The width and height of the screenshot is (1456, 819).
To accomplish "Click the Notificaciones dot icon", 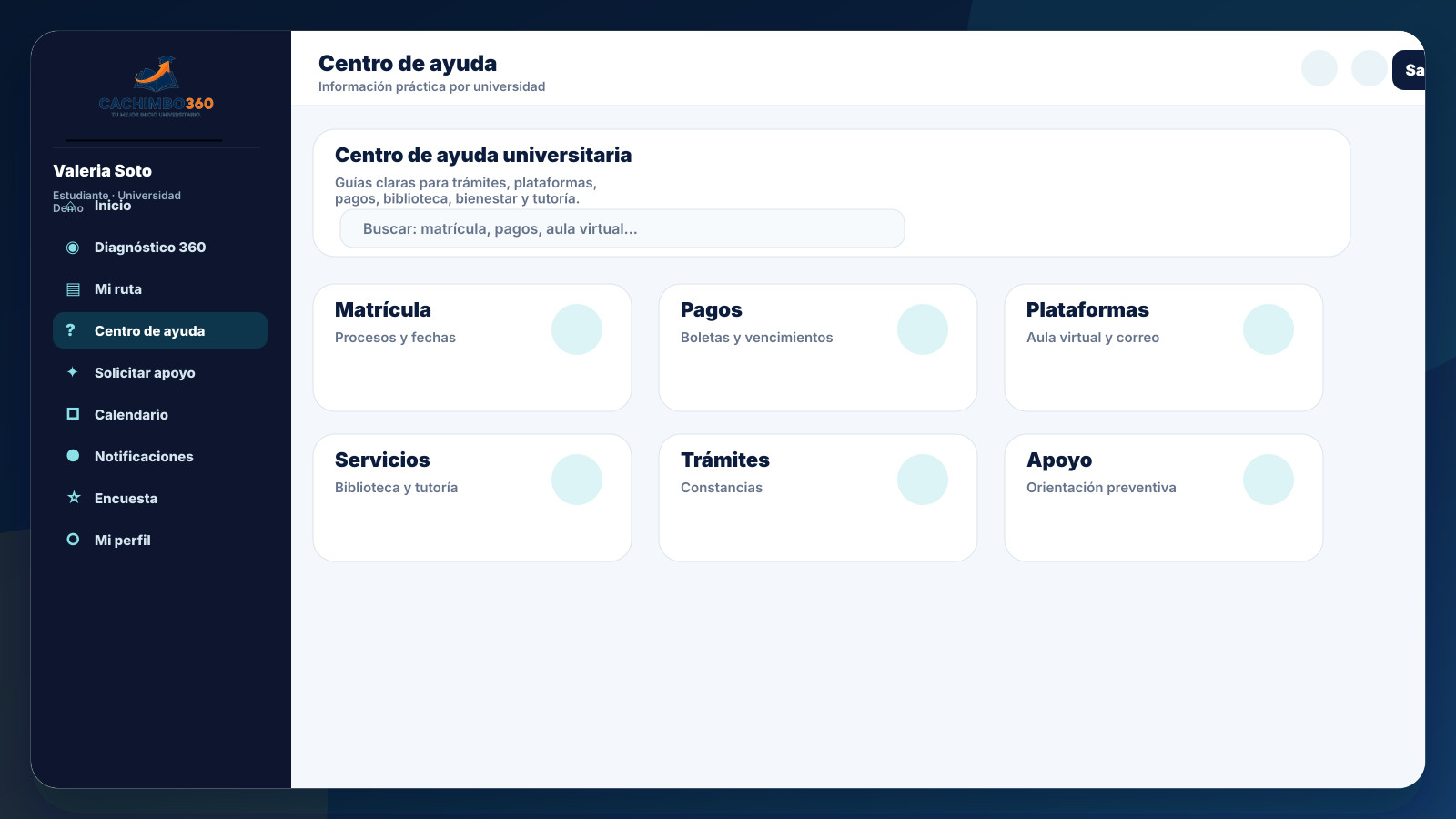I will 73,456.
